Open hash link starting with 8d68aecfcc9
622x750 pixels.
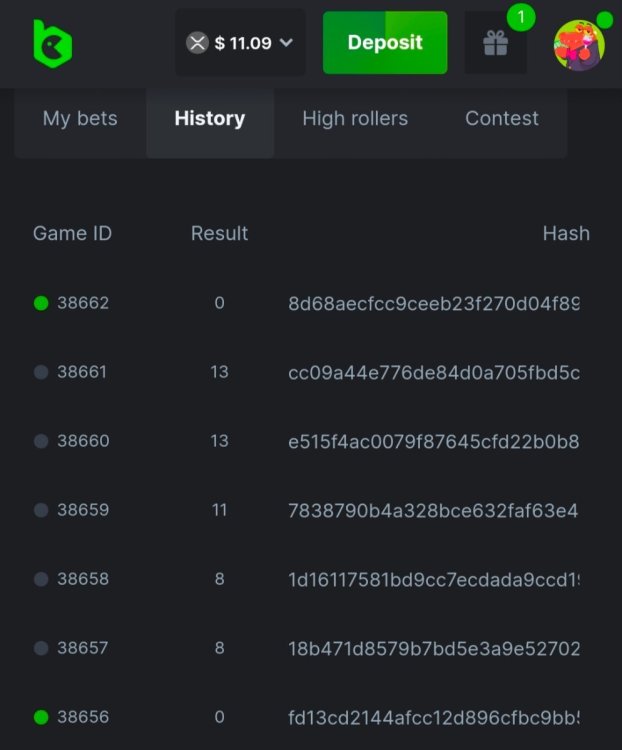433,303
